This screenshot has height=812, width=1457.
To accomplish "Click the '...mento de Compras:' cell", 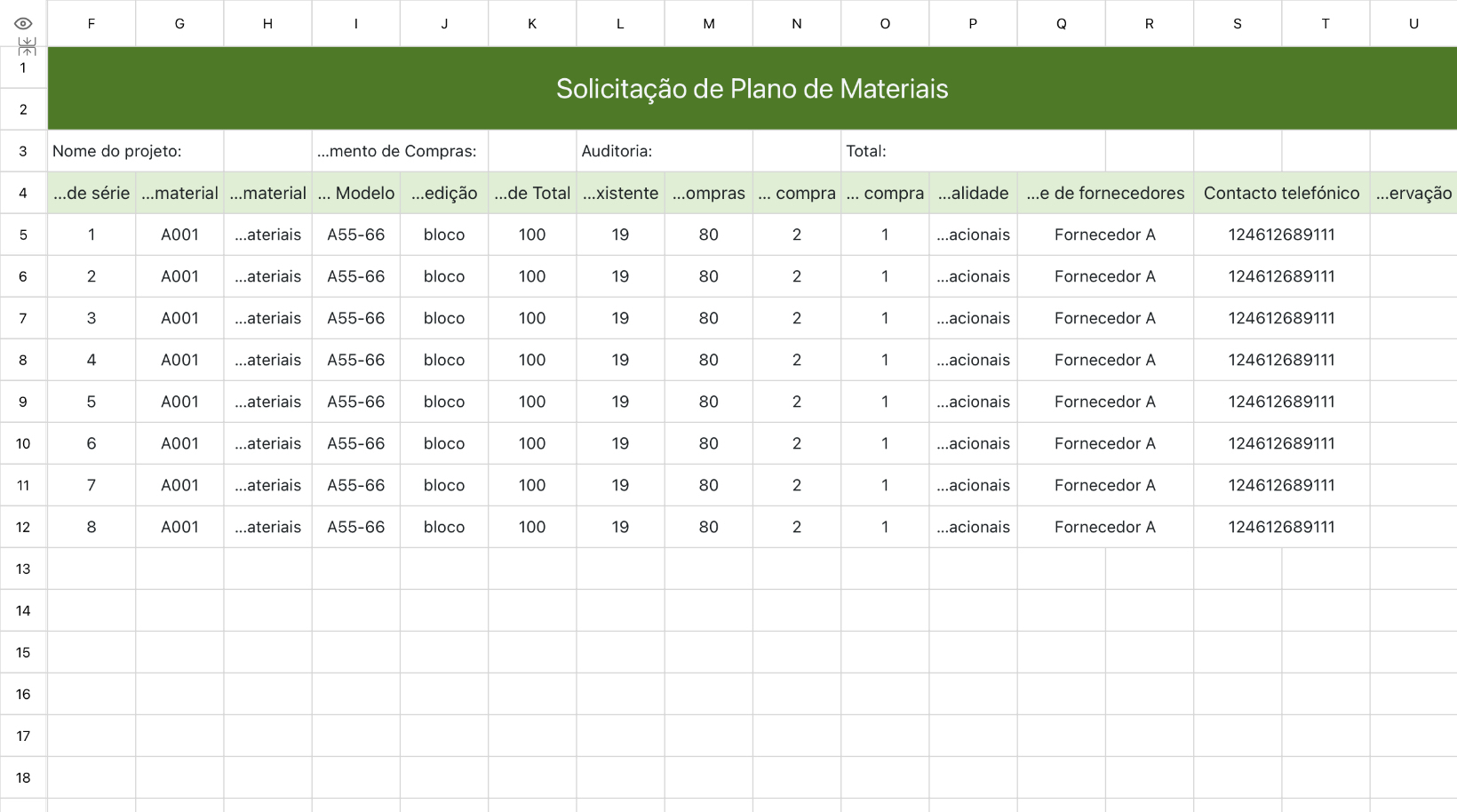I will 400,151.
